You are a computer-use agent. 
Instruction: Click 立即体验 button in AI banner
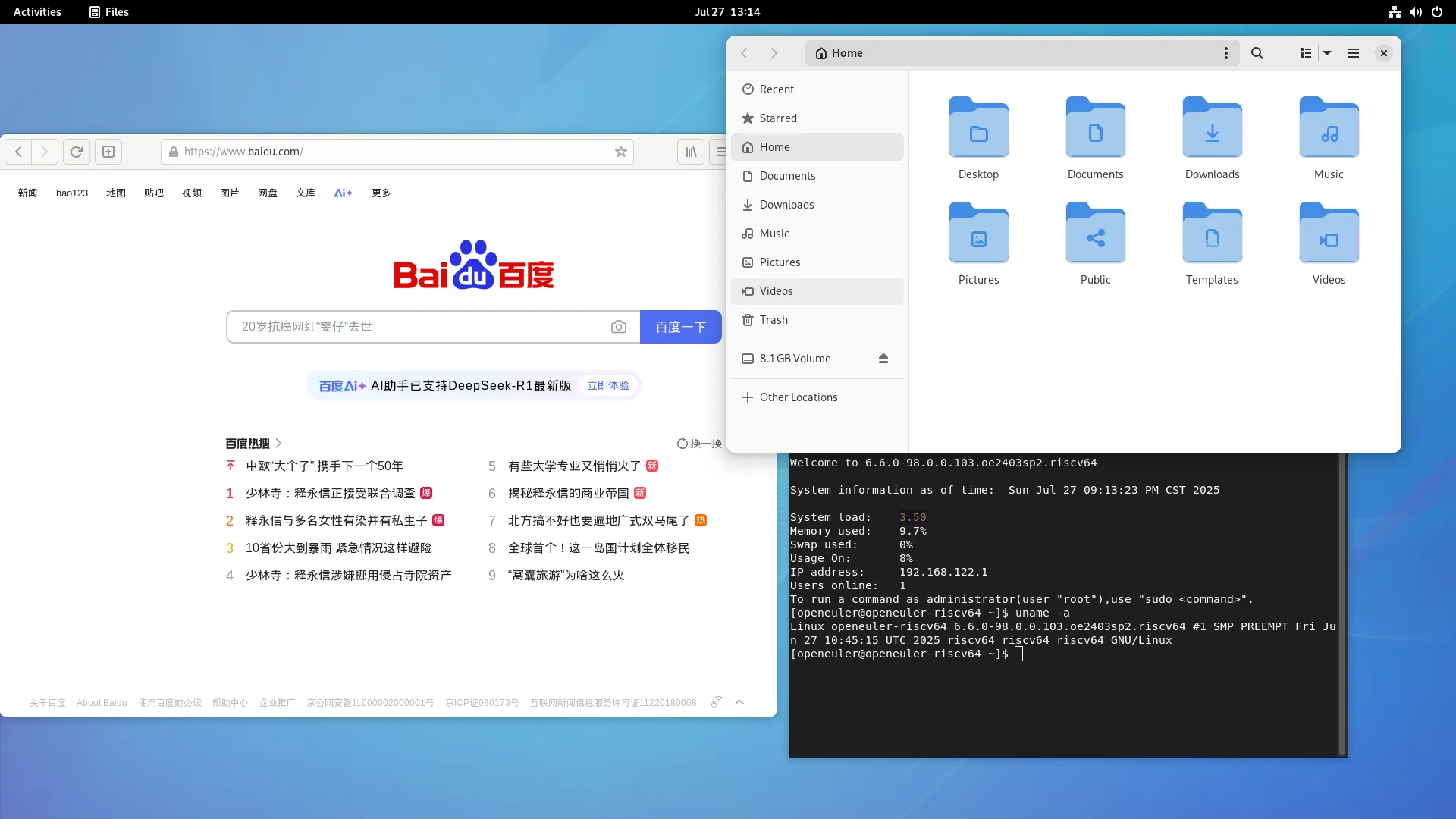tap(608, 385)
